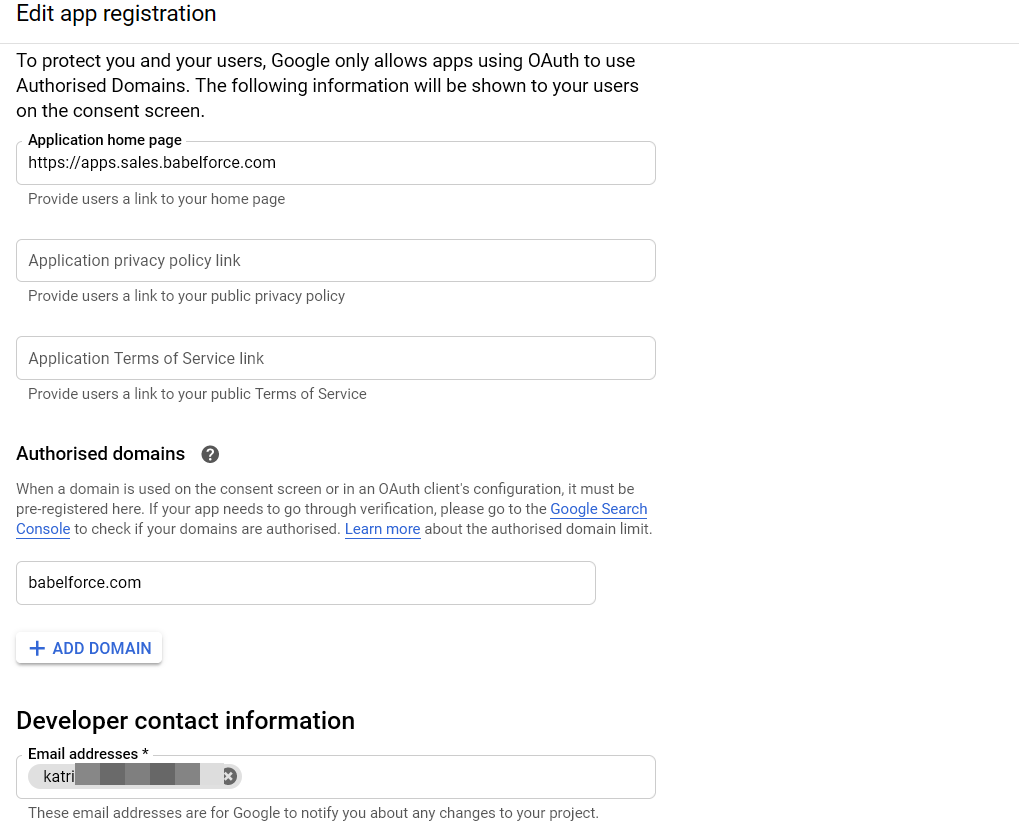1019x826 pixels.
Task: Click the Developer contact information heading
Action: tap(185, 721)
